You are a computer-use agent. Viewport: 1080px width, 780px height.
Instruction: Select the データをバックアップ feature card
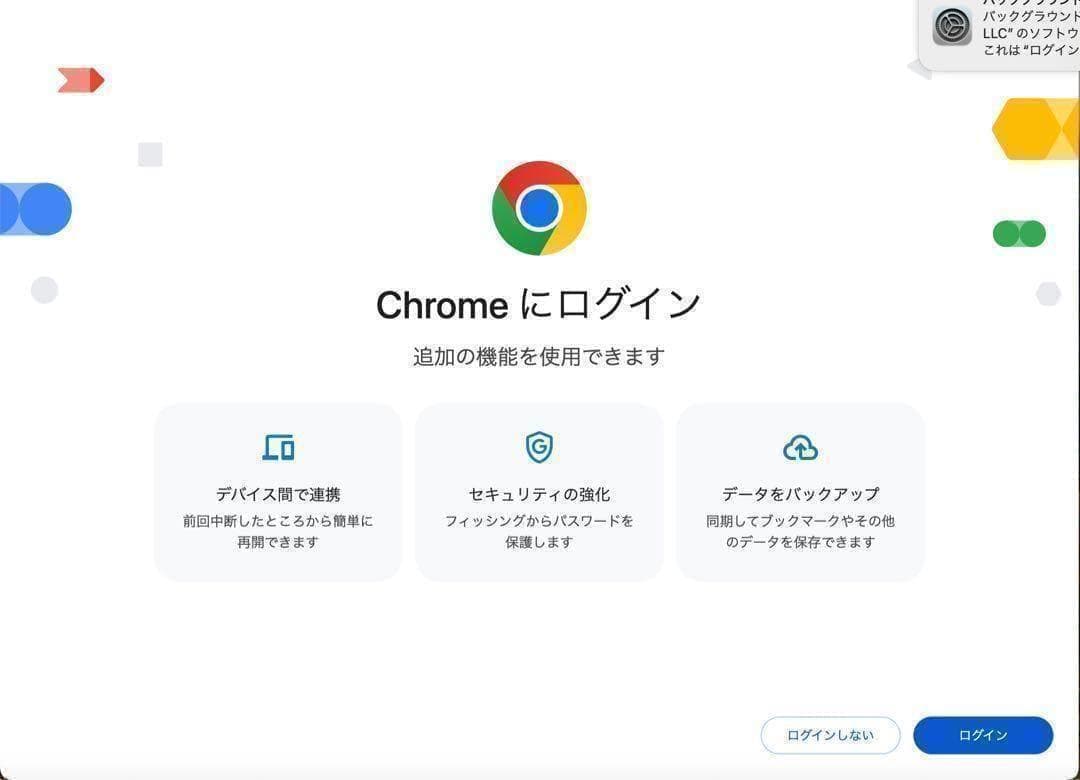click(x=800, y=490)
